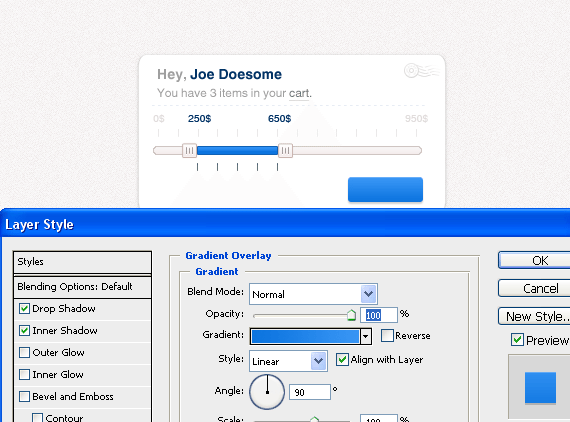
Task: Click the Angle dial control
Action: click(267, 392)
